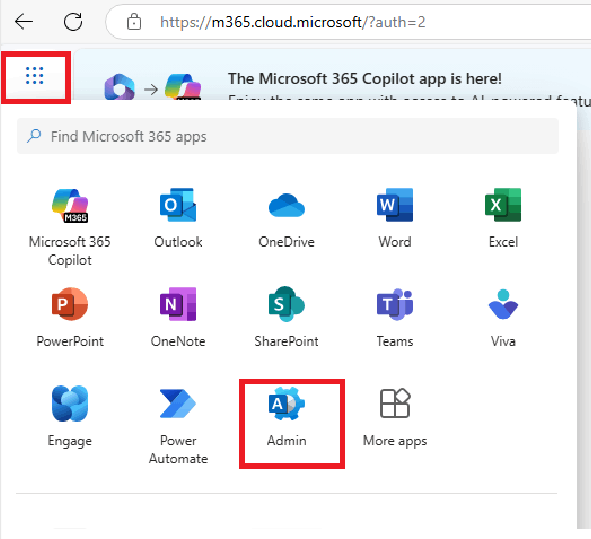
Task: Click the magnifier icon in the app search
Action: (x=34, y=136)
